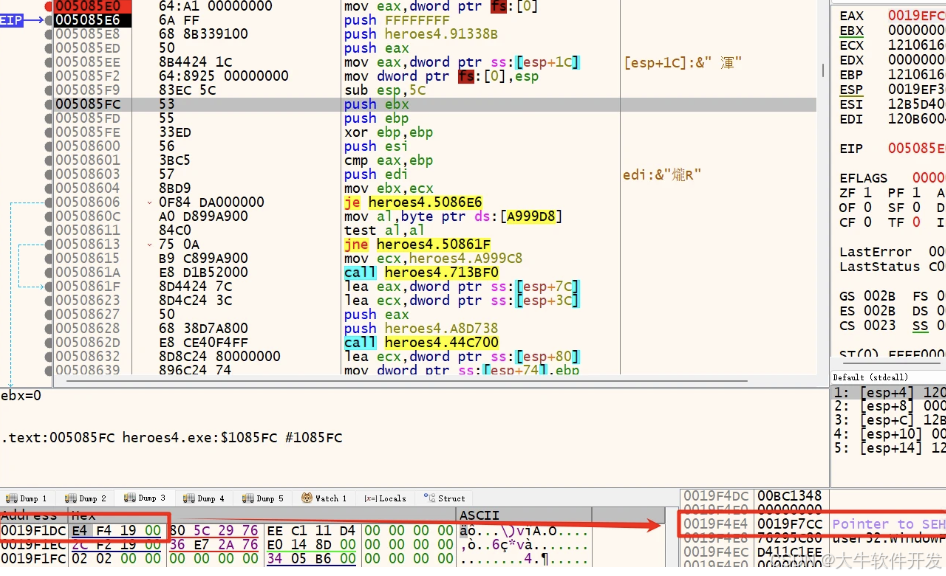Select stack value 00BC1348
946x576 pixels.
click(789, 496)
